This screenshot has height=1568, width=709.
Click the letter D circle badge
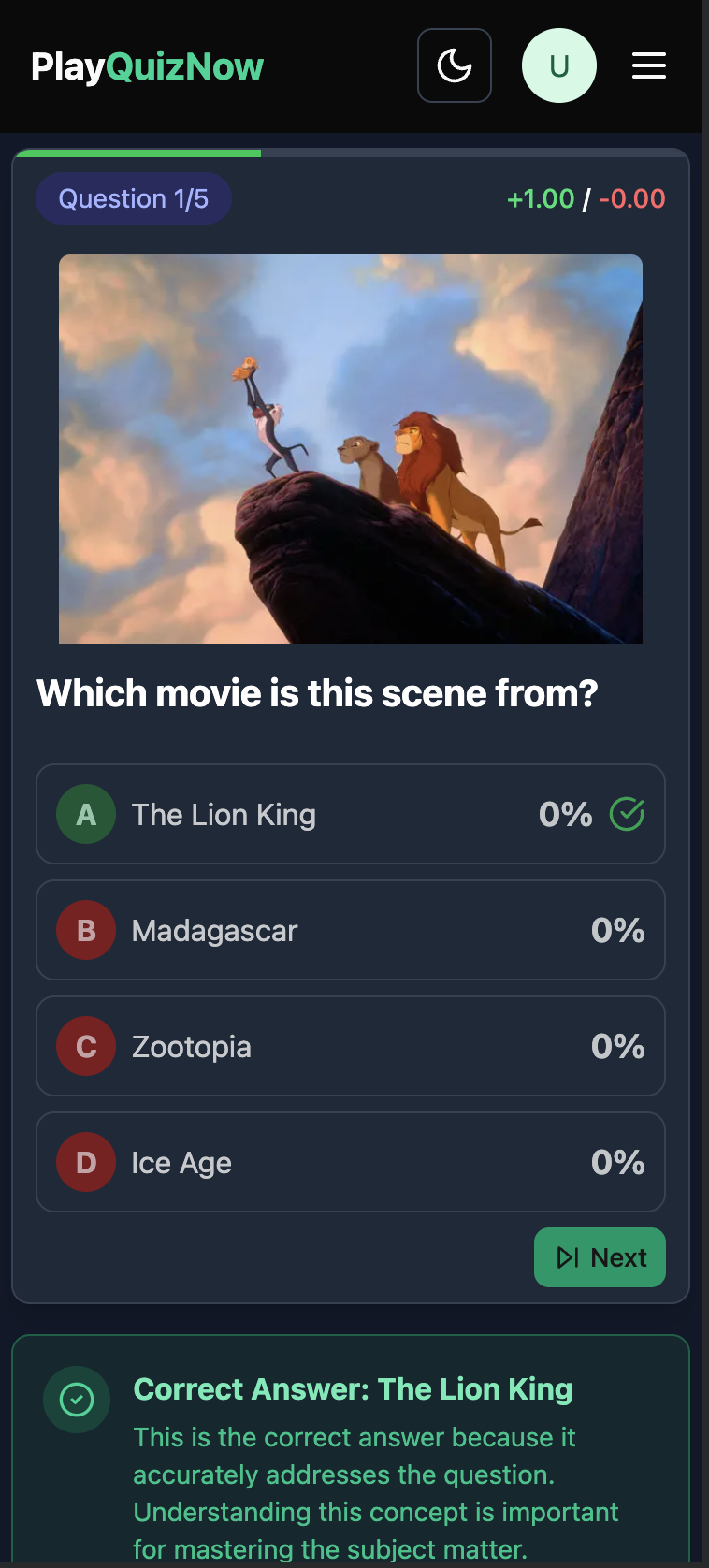click(x=85, y=1162)
